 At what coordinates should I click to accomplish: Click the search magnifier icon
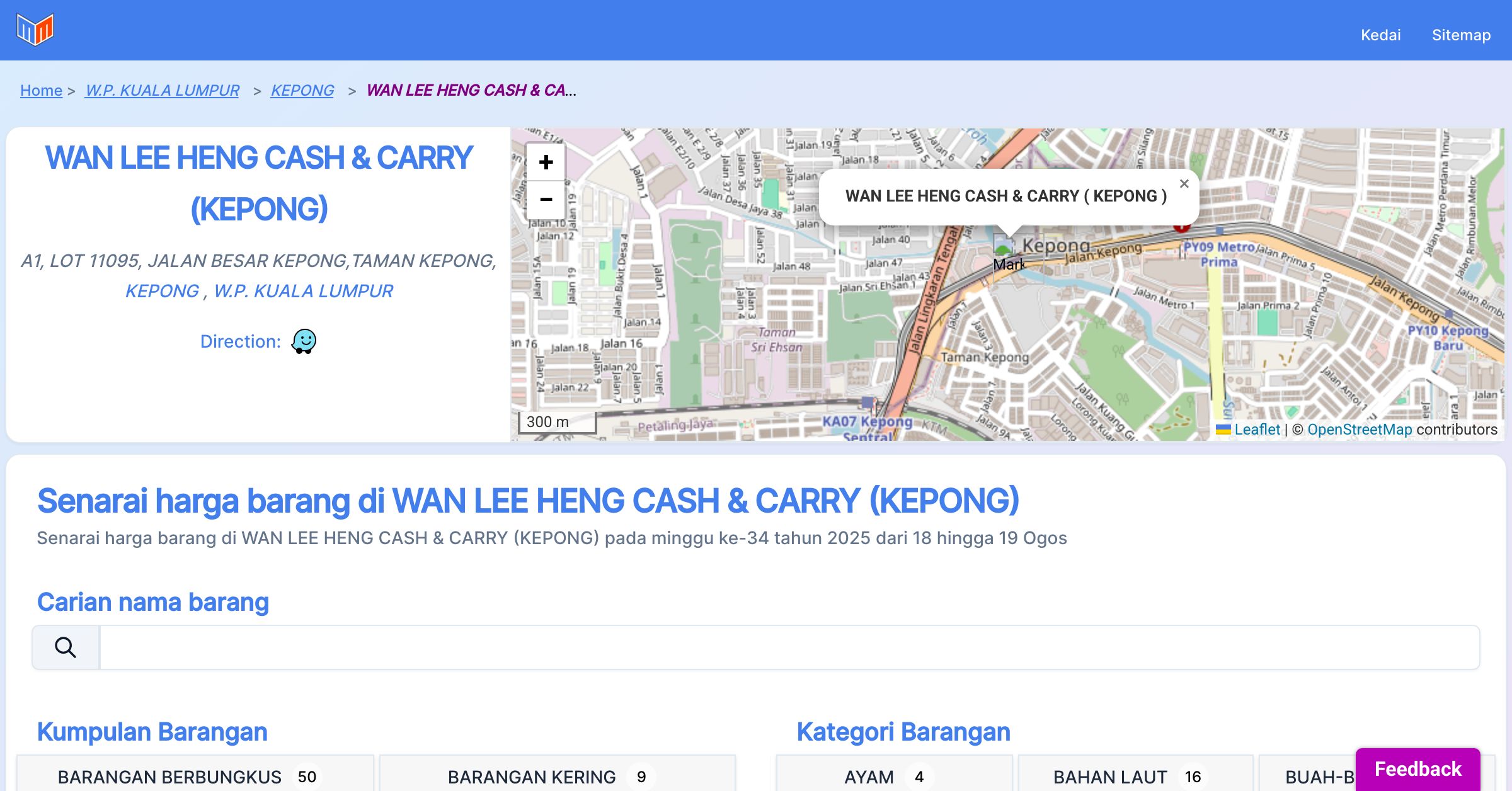66,647
